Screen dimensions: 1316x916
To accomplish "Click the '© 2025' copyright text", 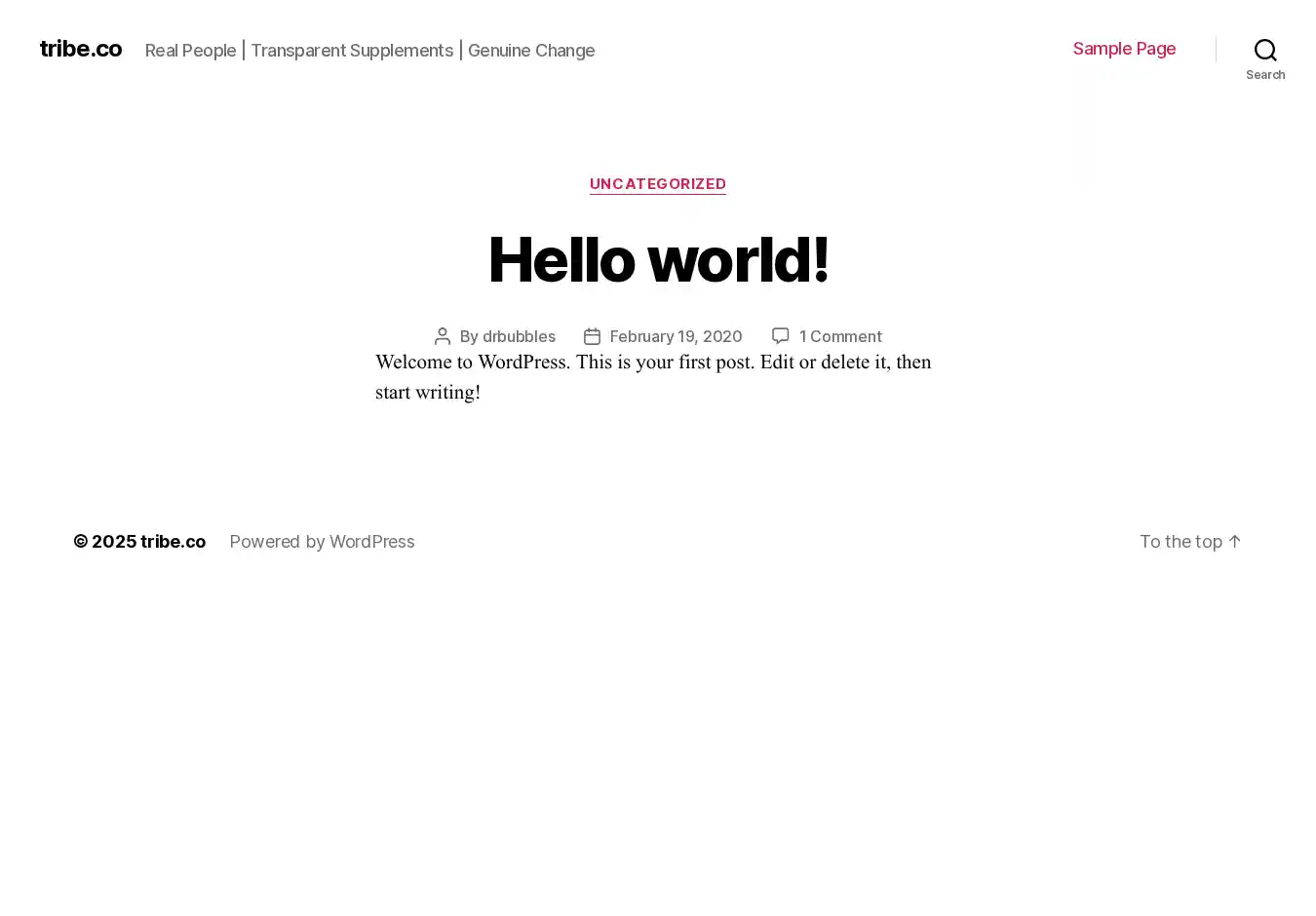I will tap(104, 542).
